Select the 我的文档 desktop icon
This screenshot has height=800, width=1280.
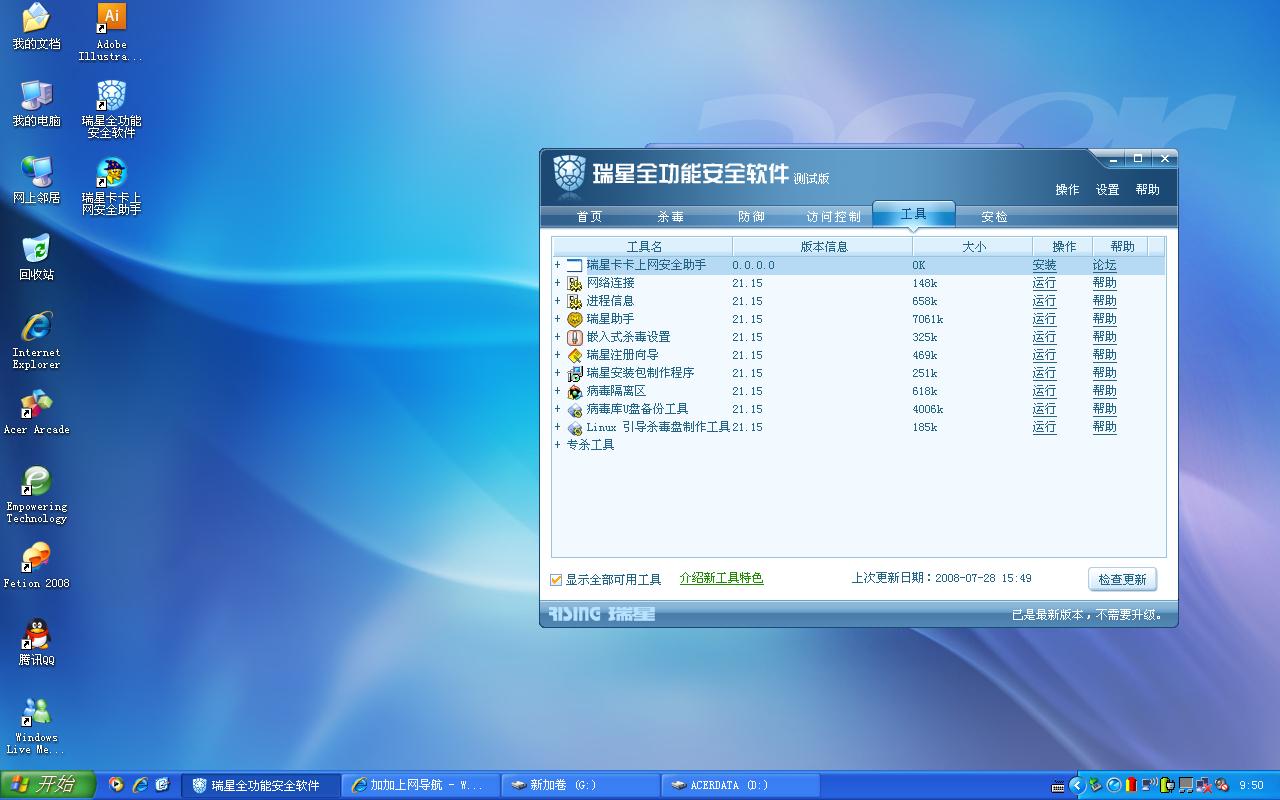tap(36, 27)
